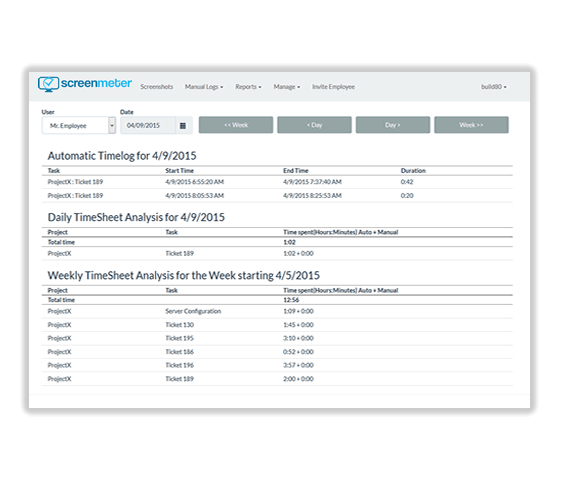The image size is (563, 479).
Task: Click the ScreenMeter logo
Action: (x=85, y=84)
